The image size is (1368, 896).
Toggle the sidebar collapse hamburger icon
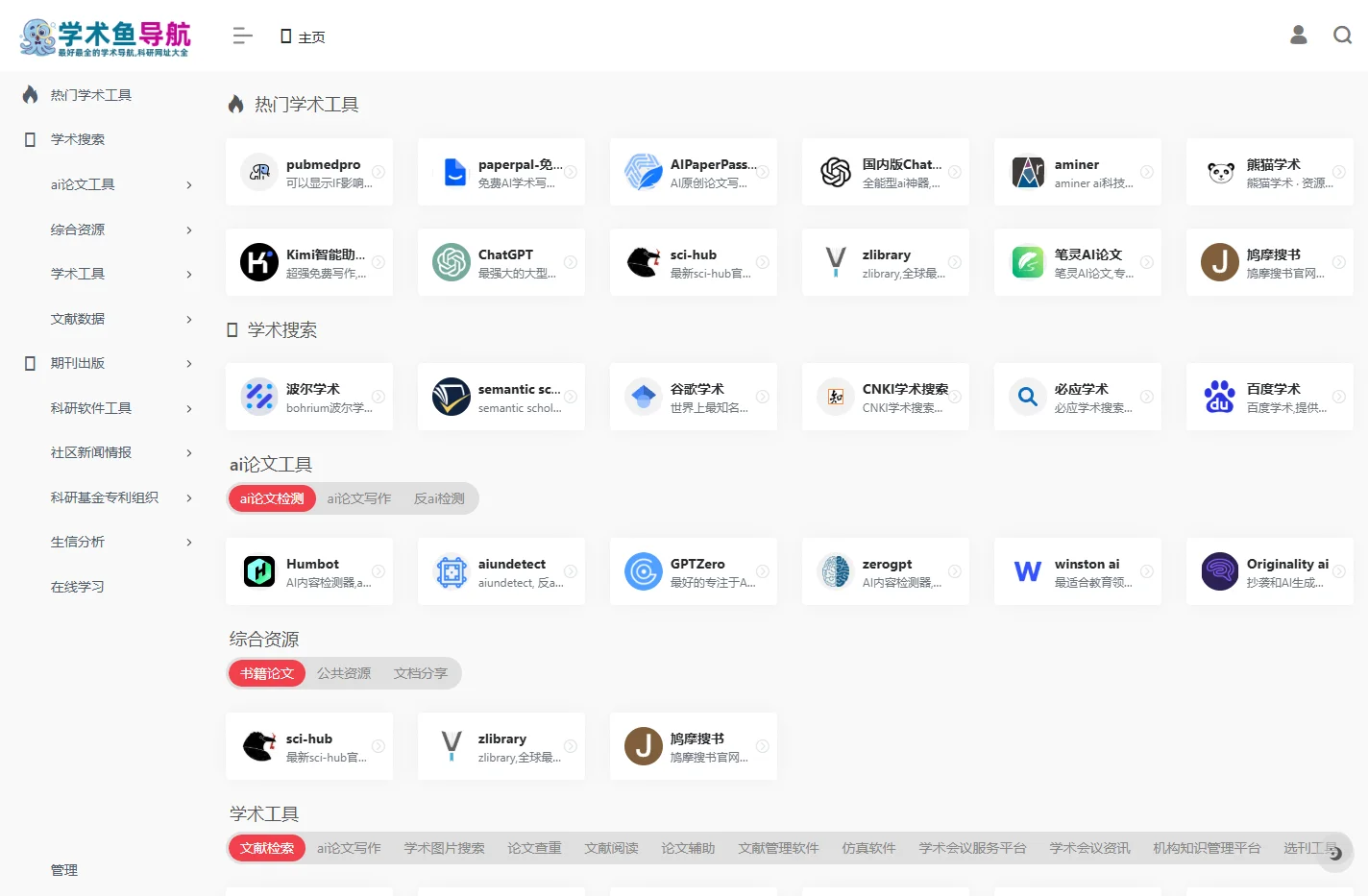(x=242, y=36)
